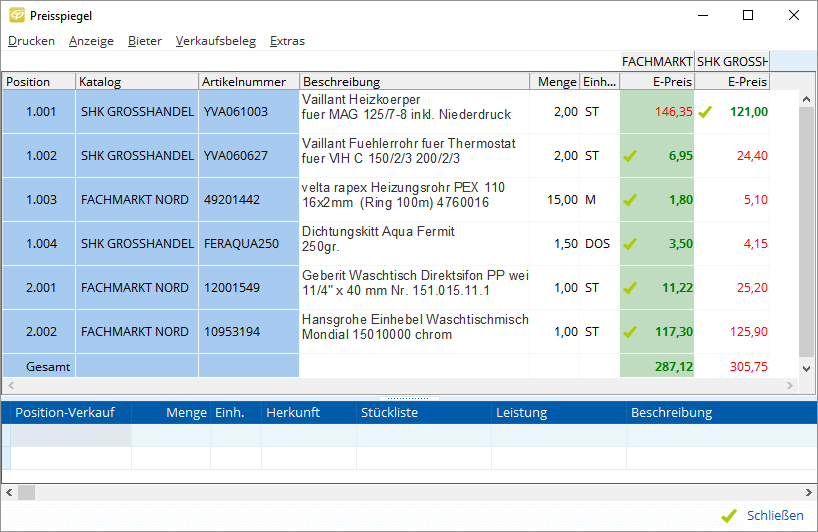Click the splitter grip between the panels

tap(408, 397)
